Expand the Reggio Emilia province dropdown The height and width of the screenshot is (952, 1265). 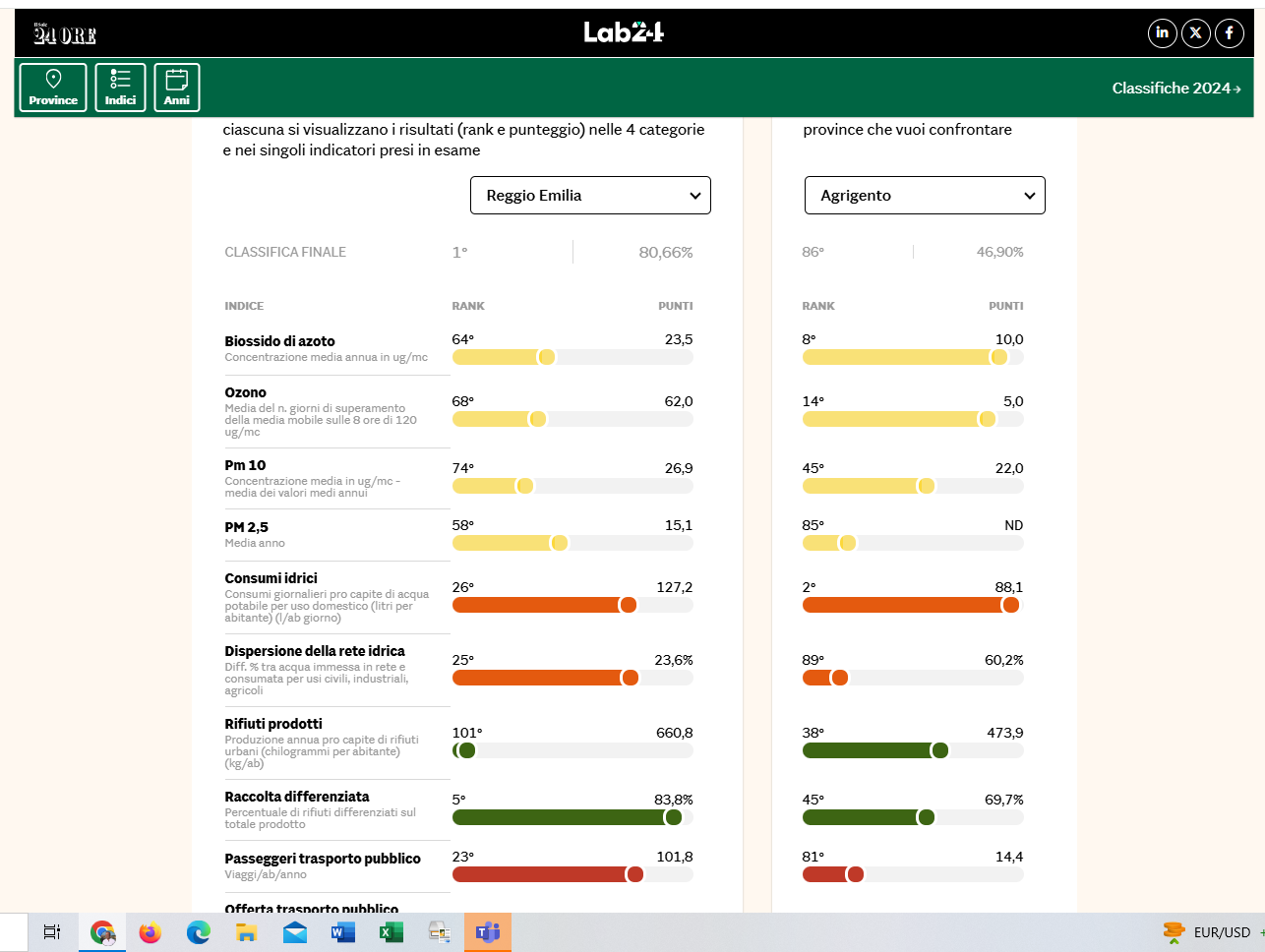pos(590,196)
